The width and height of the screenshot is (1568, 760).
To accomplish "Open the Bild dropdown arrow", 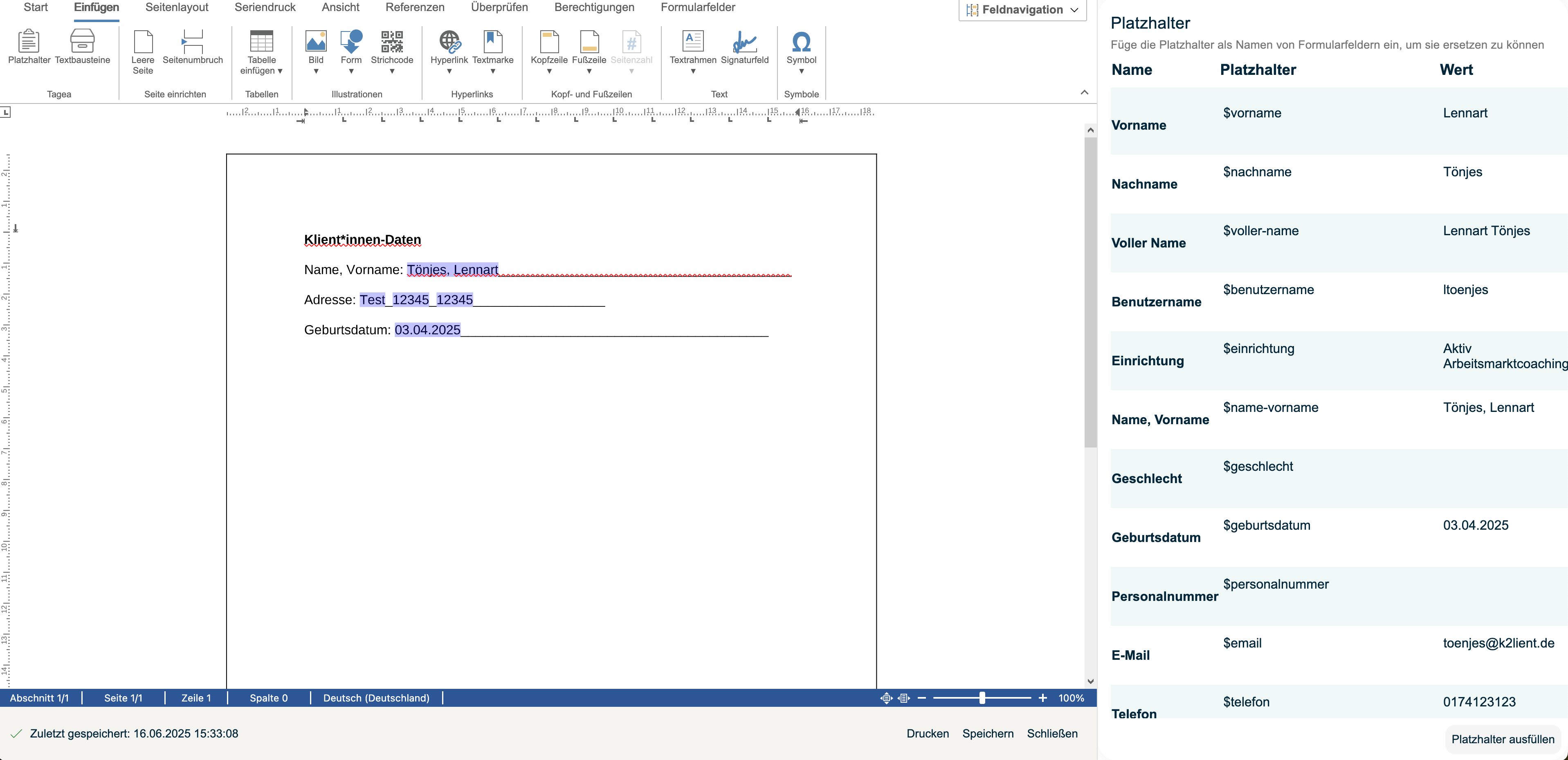I will (x=316, y=71).
